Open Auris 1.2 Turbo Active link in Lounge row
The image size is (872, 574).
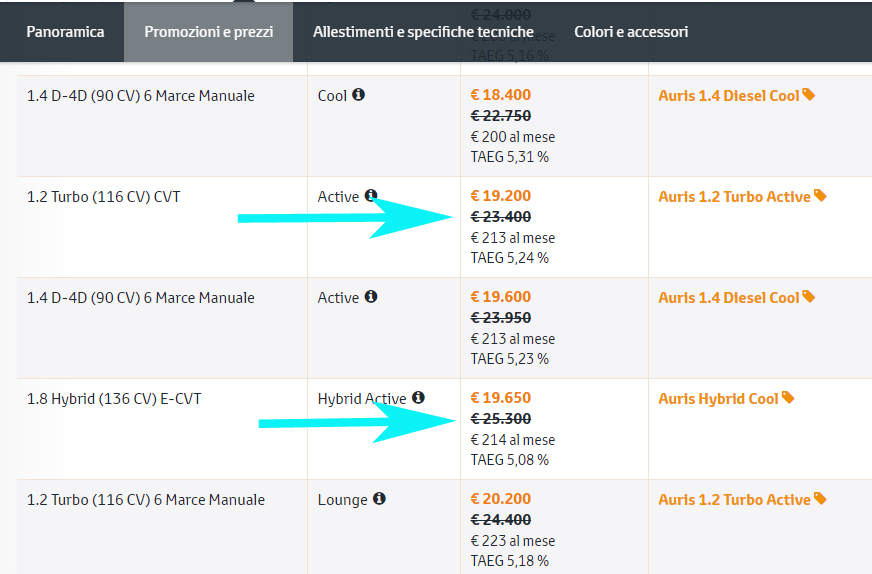tap(734, 500)
